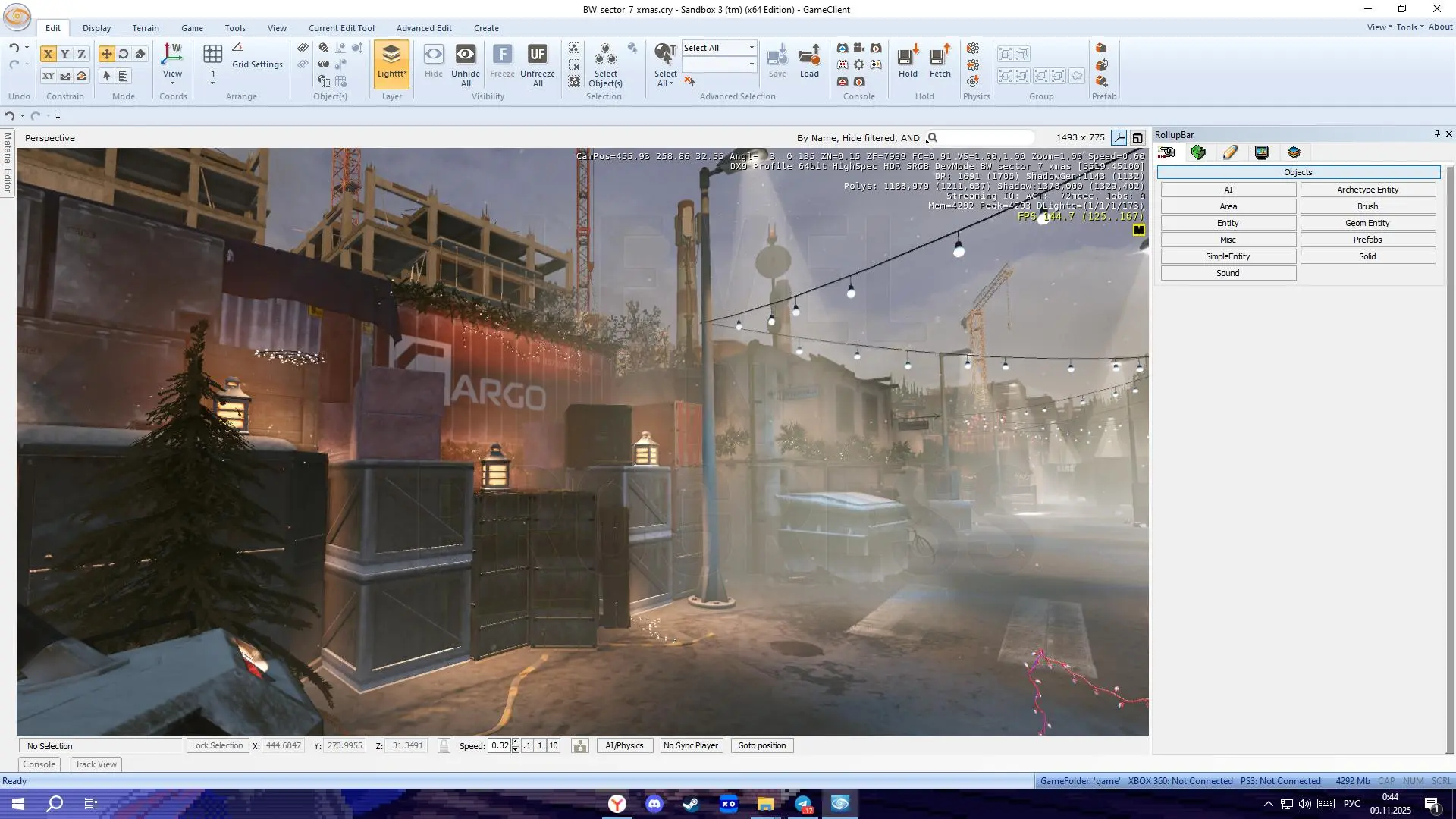
Task: Expand the grid size dropdown arrow
Action: 212,83
